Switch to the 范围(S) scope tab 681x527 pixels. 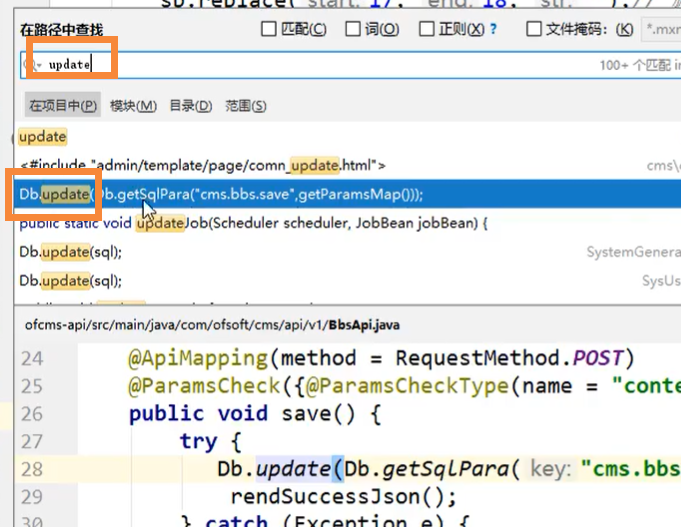point(246,106)
